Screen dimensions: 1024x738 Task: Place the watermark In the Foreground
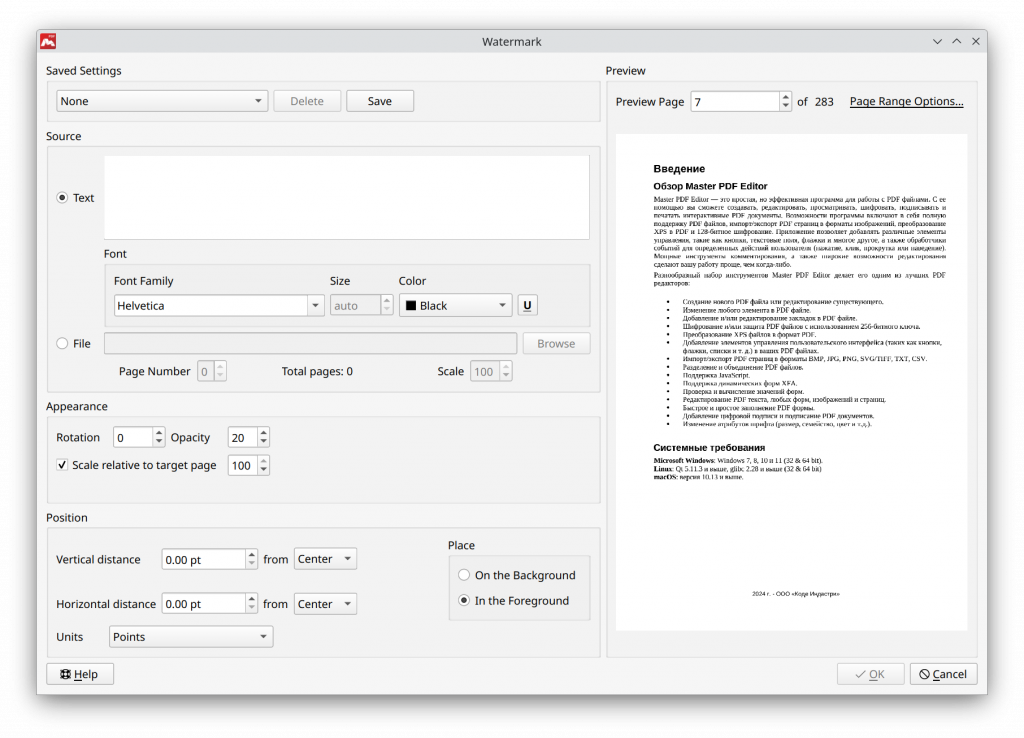[463, 599]
